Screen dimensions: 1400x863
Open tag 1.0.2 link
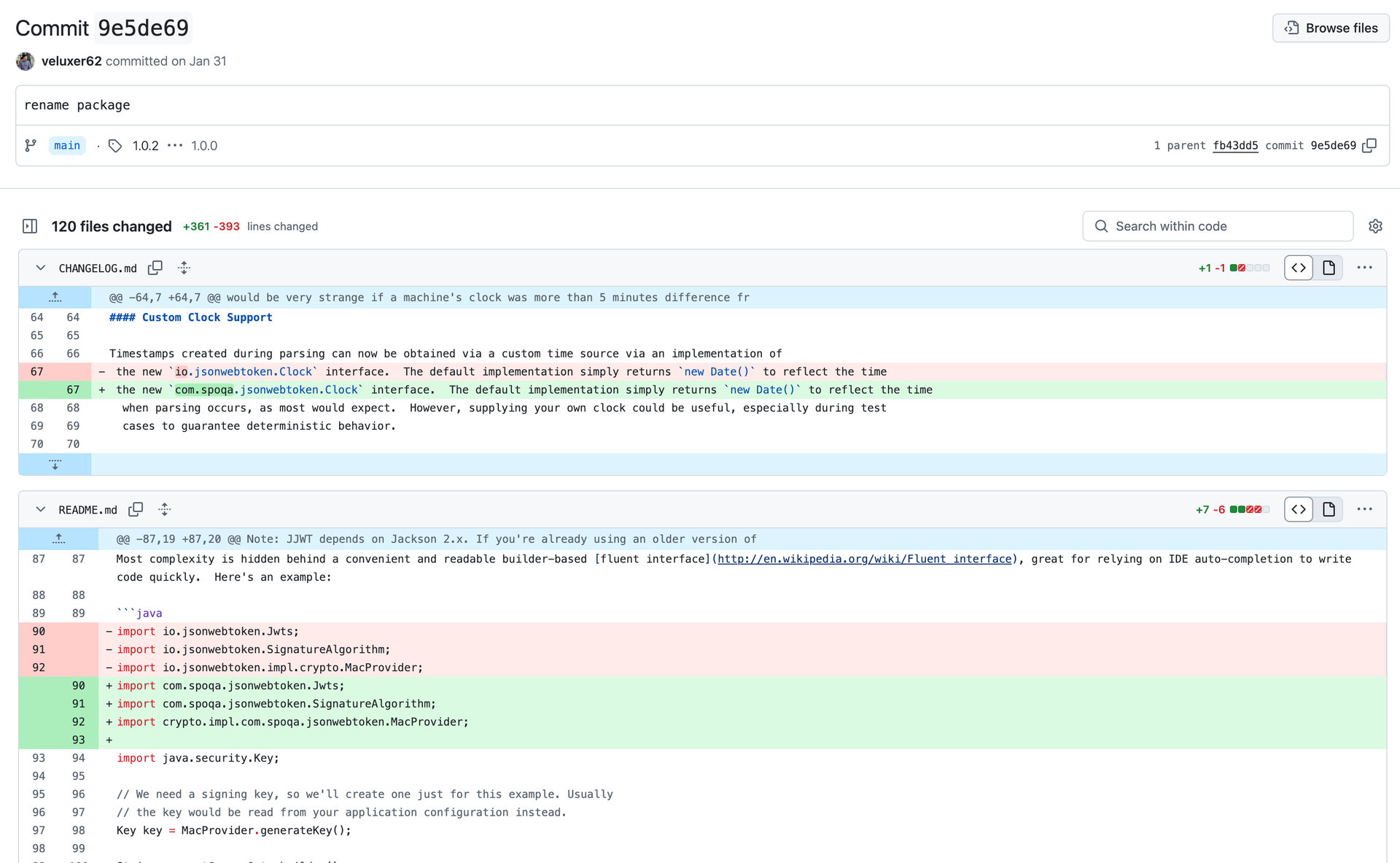pos(146,146)
